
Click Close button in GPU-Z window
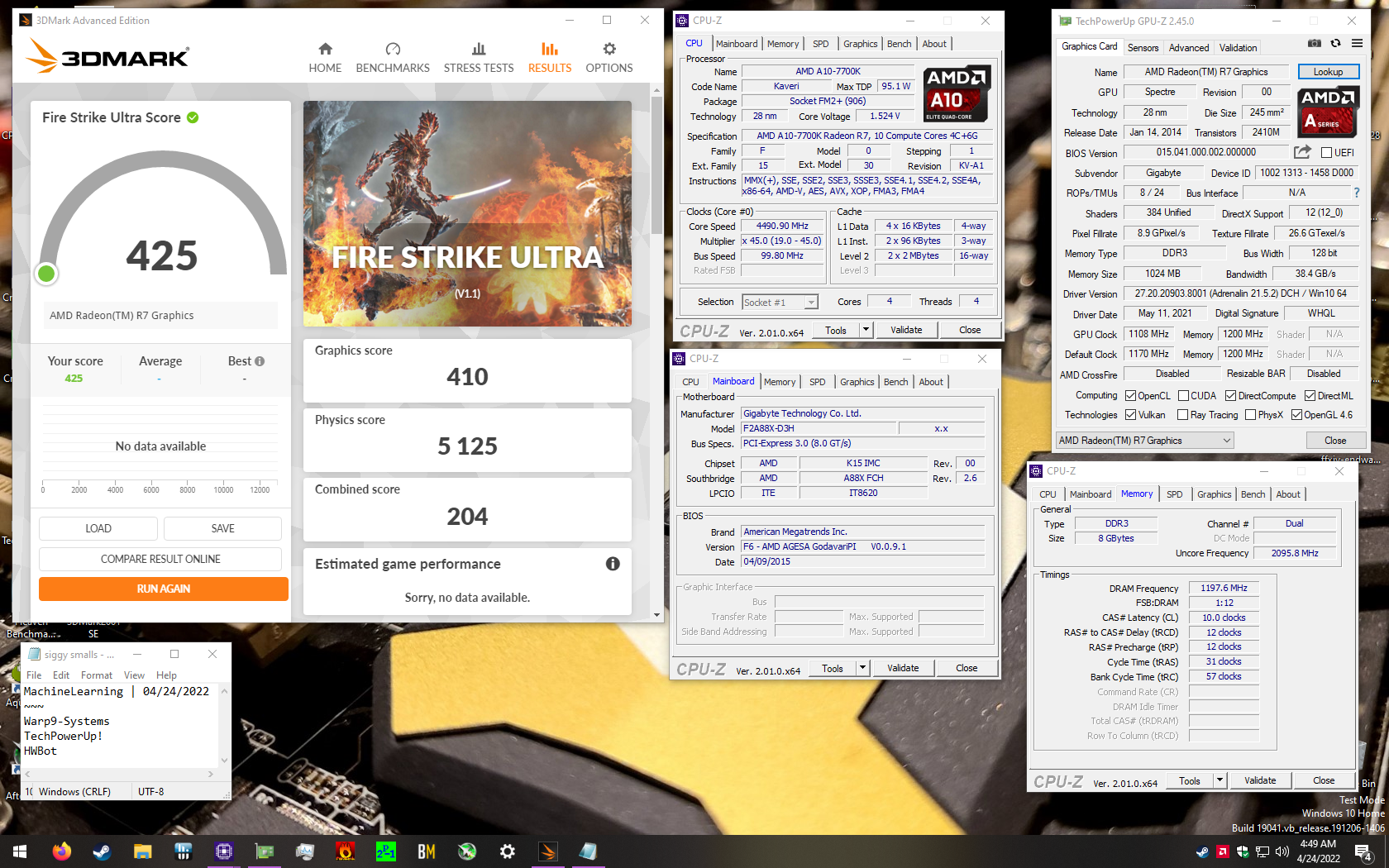tap(1335, 441)
